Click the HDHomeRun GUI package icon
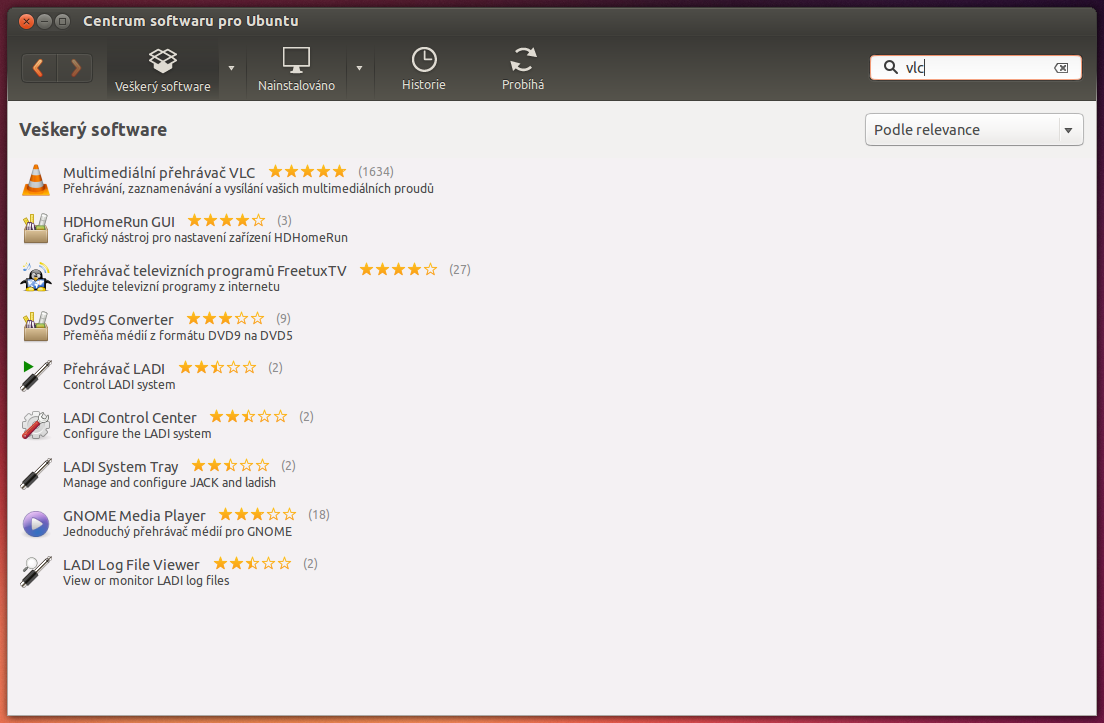Viewport: 1104px width, 723px height. (x=35, y=229)
